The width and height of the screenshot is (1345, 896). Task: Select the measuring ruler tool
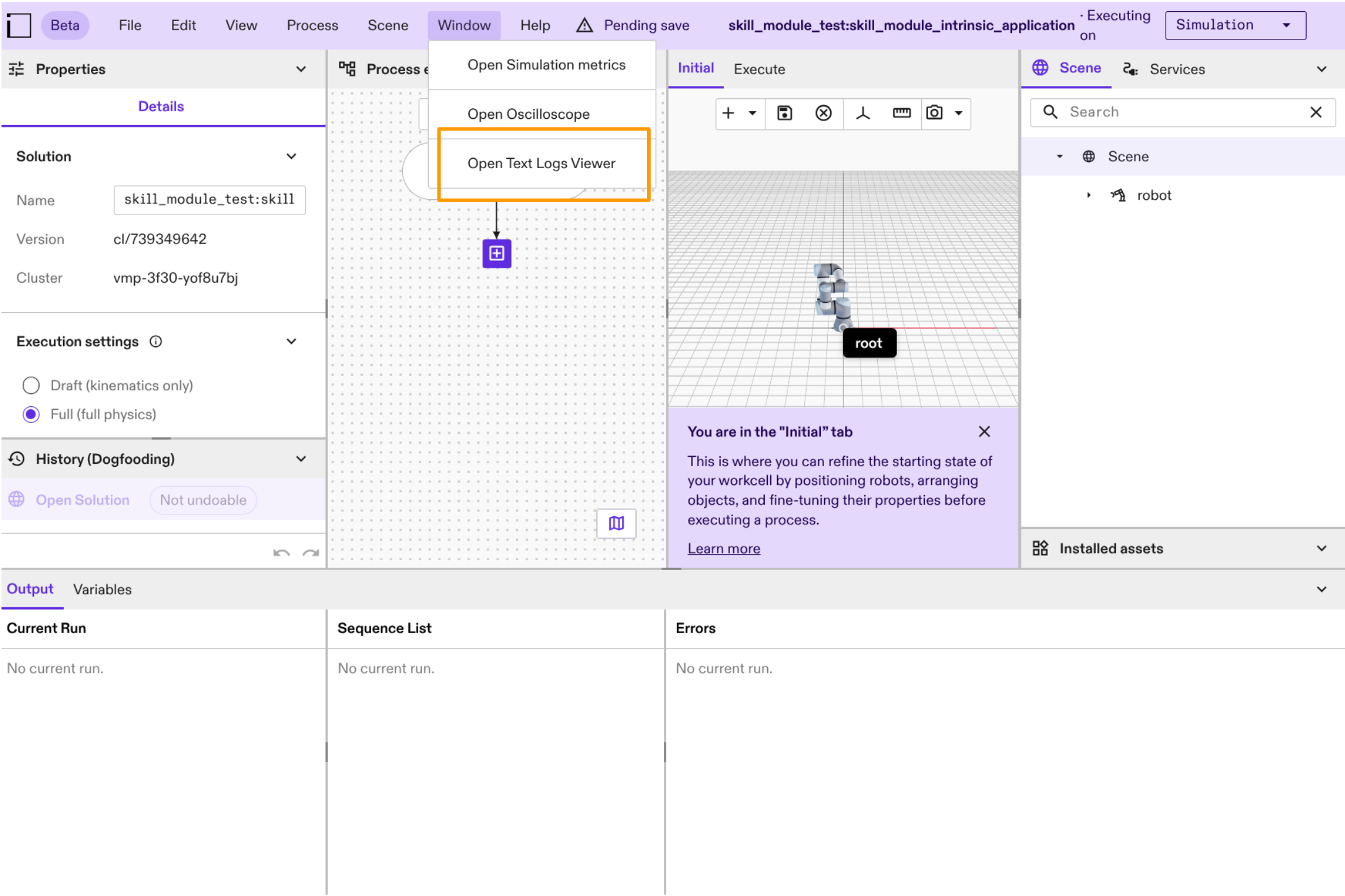[901, 114]
